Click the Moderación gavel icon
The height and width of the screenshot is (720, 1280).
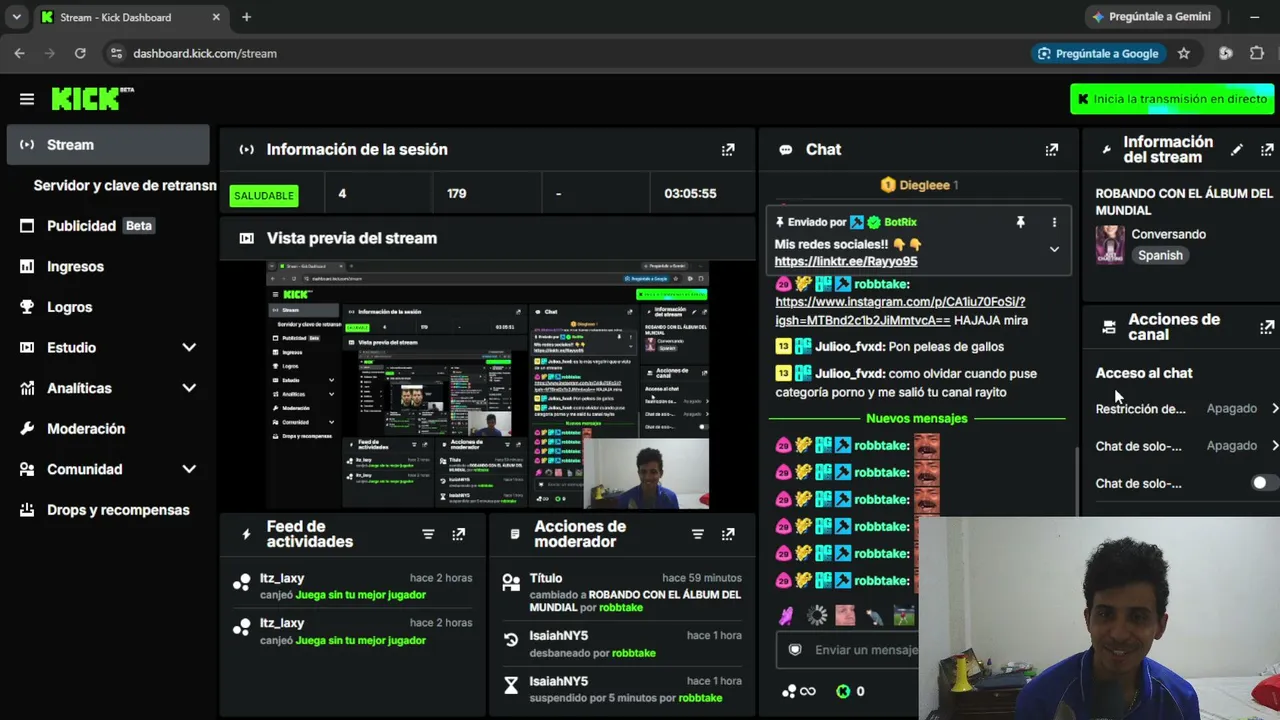(x=27, y=429)
